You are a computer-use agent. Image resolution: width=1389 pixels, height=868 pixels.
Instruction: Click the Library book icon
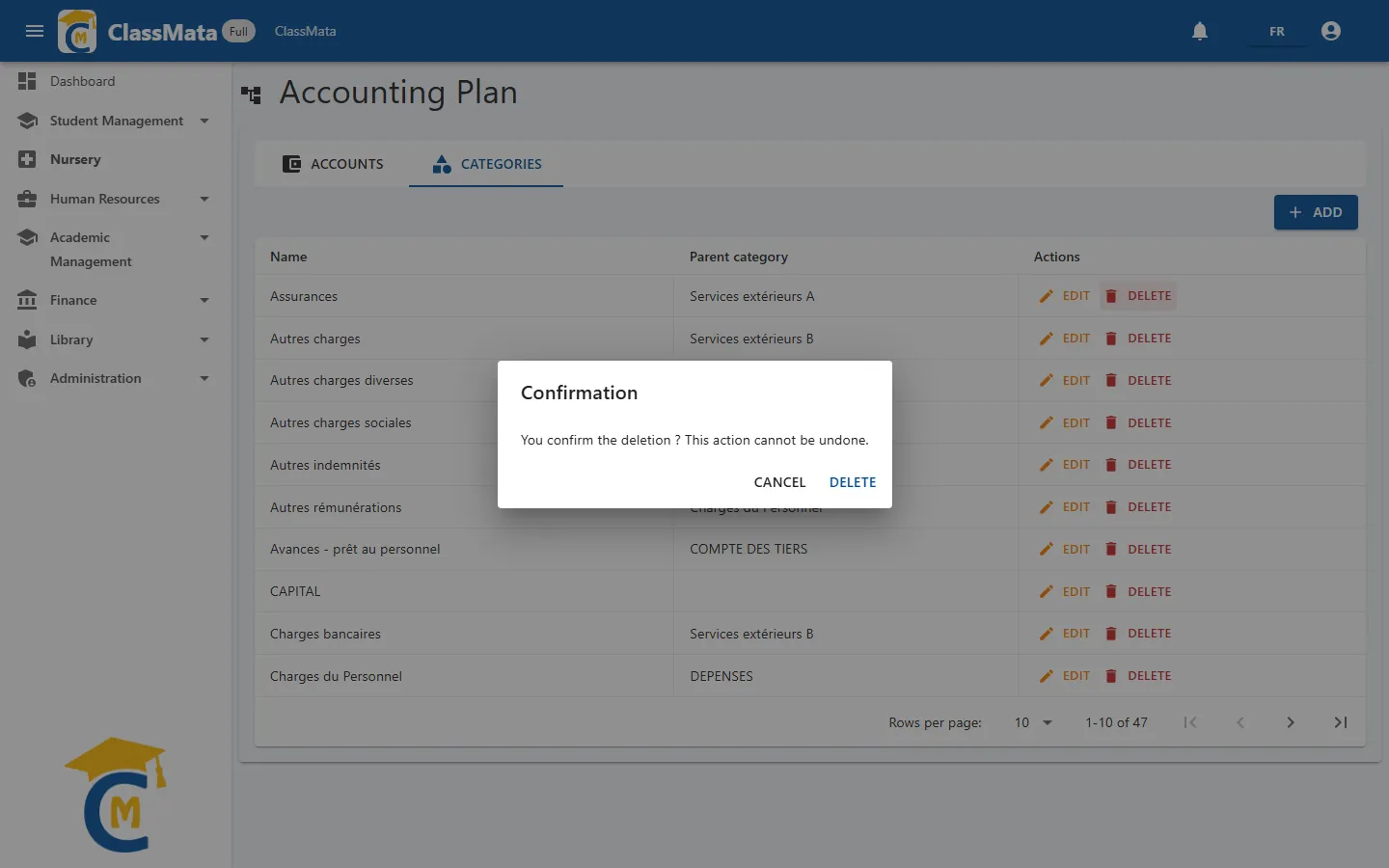pos(27,339)
